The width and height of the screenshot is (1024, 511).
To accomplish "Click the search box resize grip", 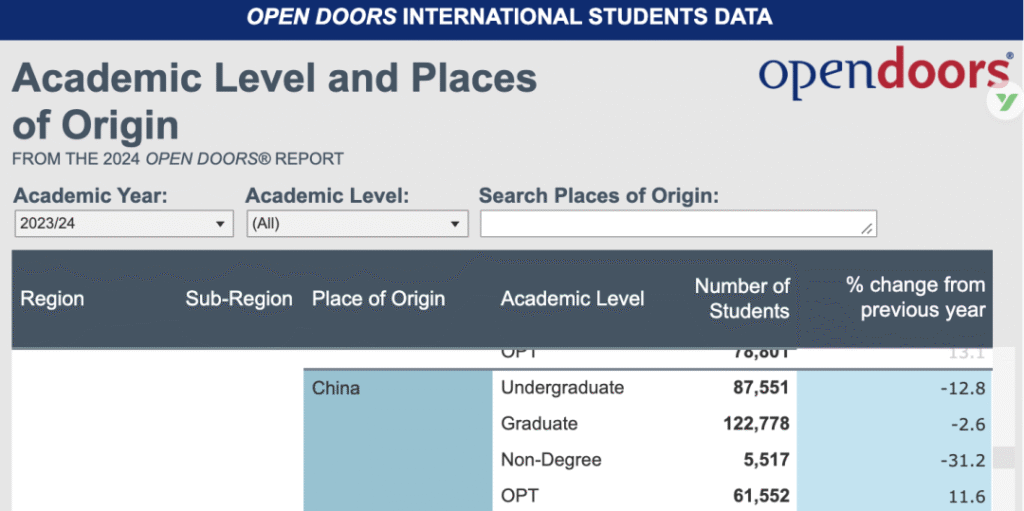I will point(867,229).
